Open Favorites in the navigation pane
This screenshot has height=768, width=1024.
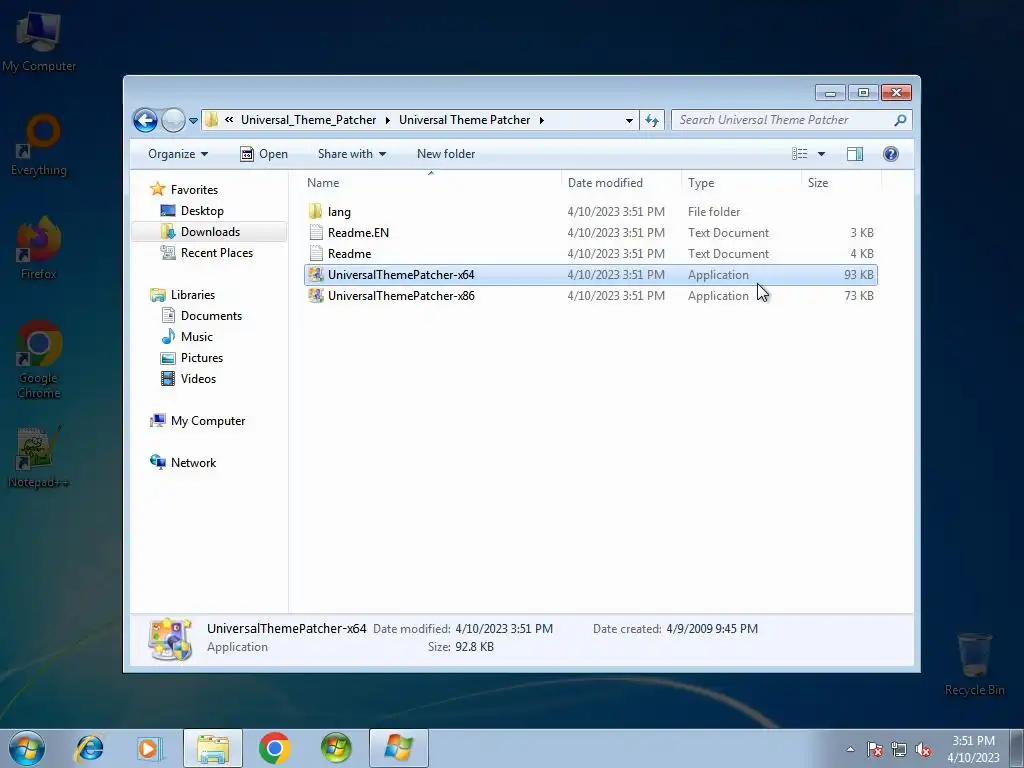tap(194, 189)
